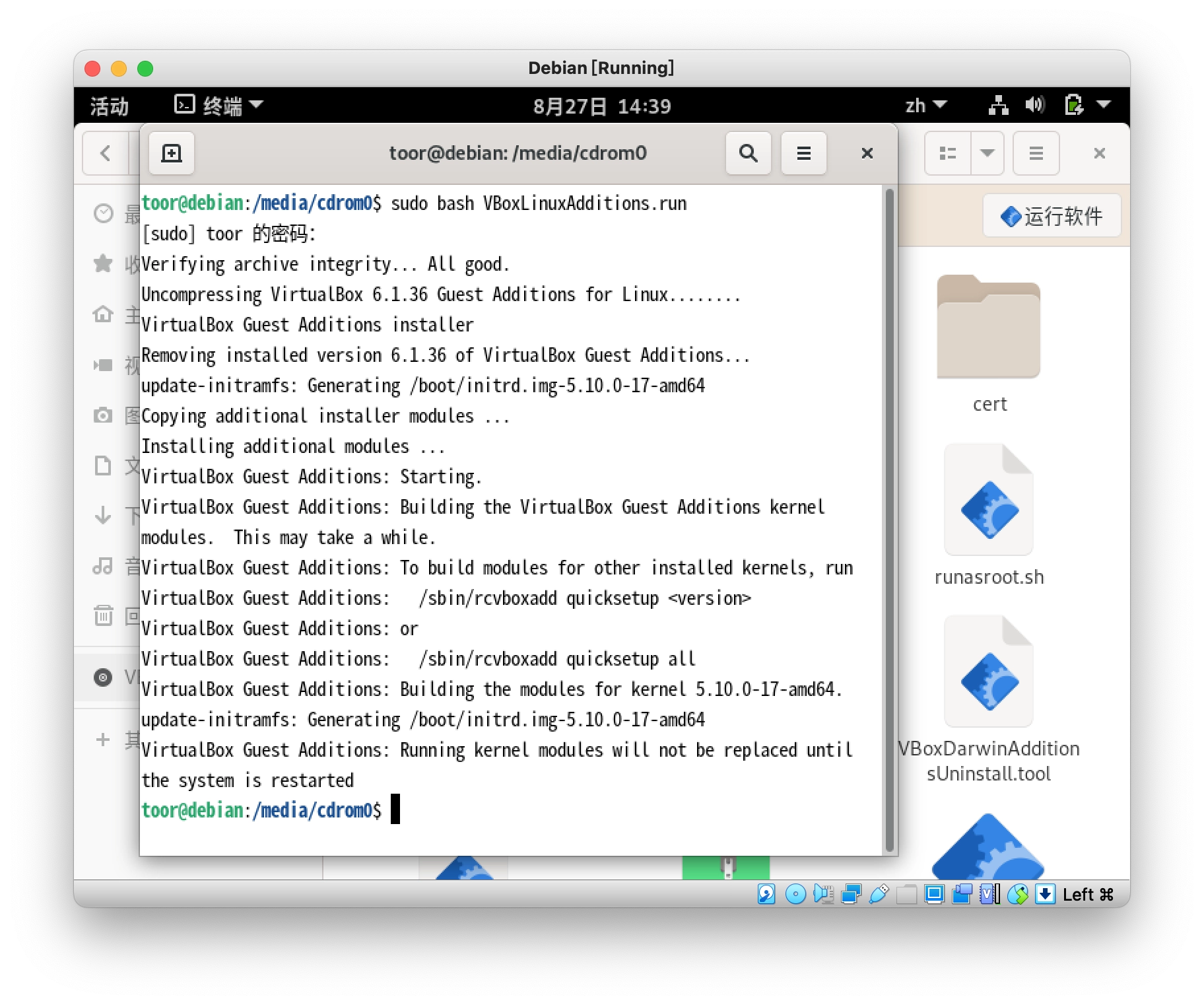
Task: Click the keyboard capture arrow icon
Action: tap(1045, 894)
